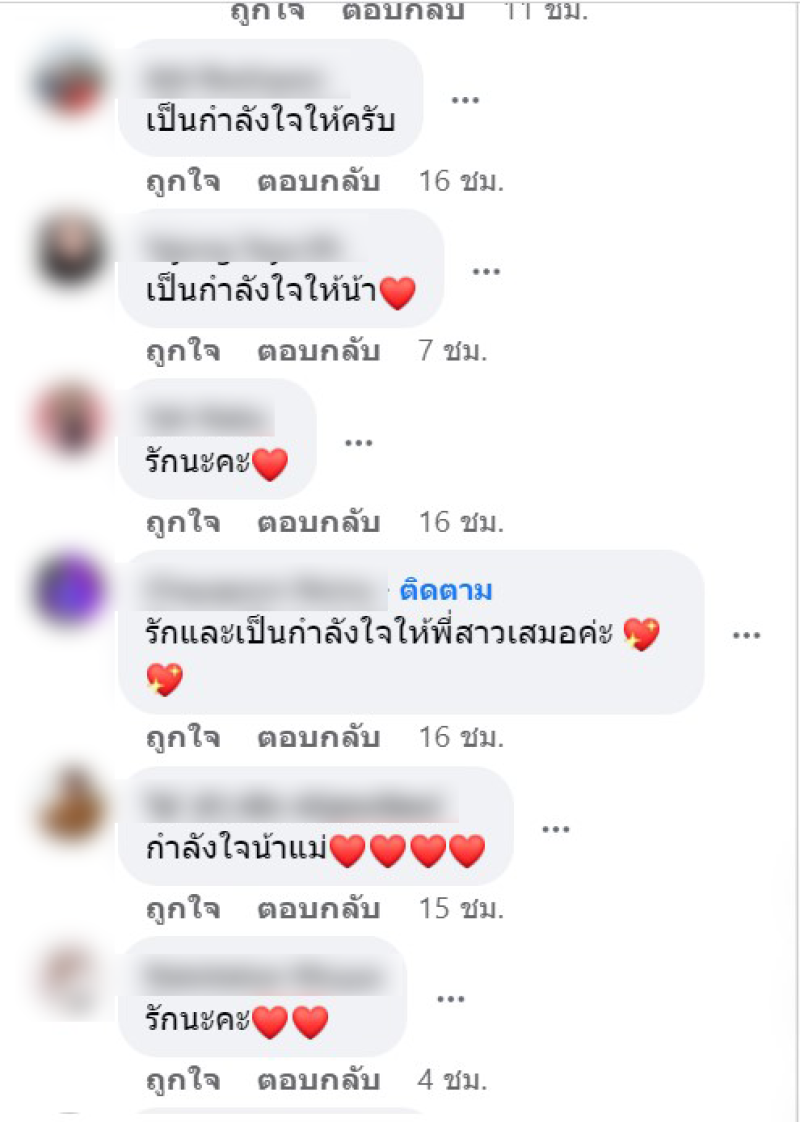800x1122 pixels.
Task: Click the purple profile avatar
Action: [x=69, y=591]
